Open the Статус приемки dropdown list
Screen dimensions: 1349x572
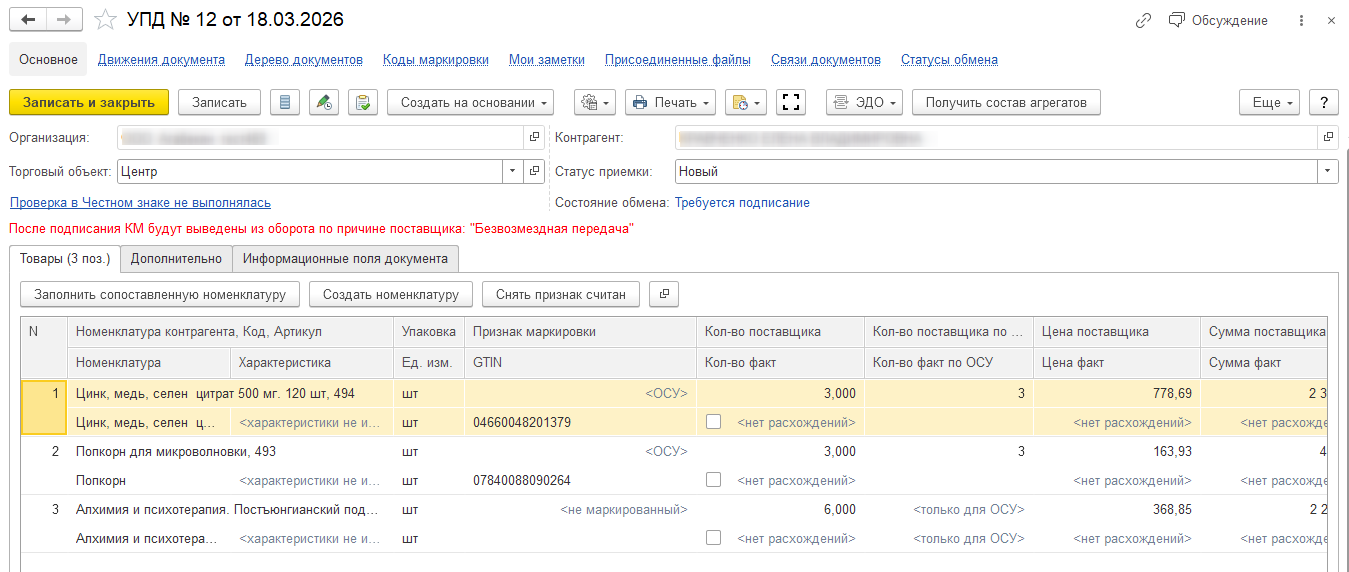coord(1328,171)
